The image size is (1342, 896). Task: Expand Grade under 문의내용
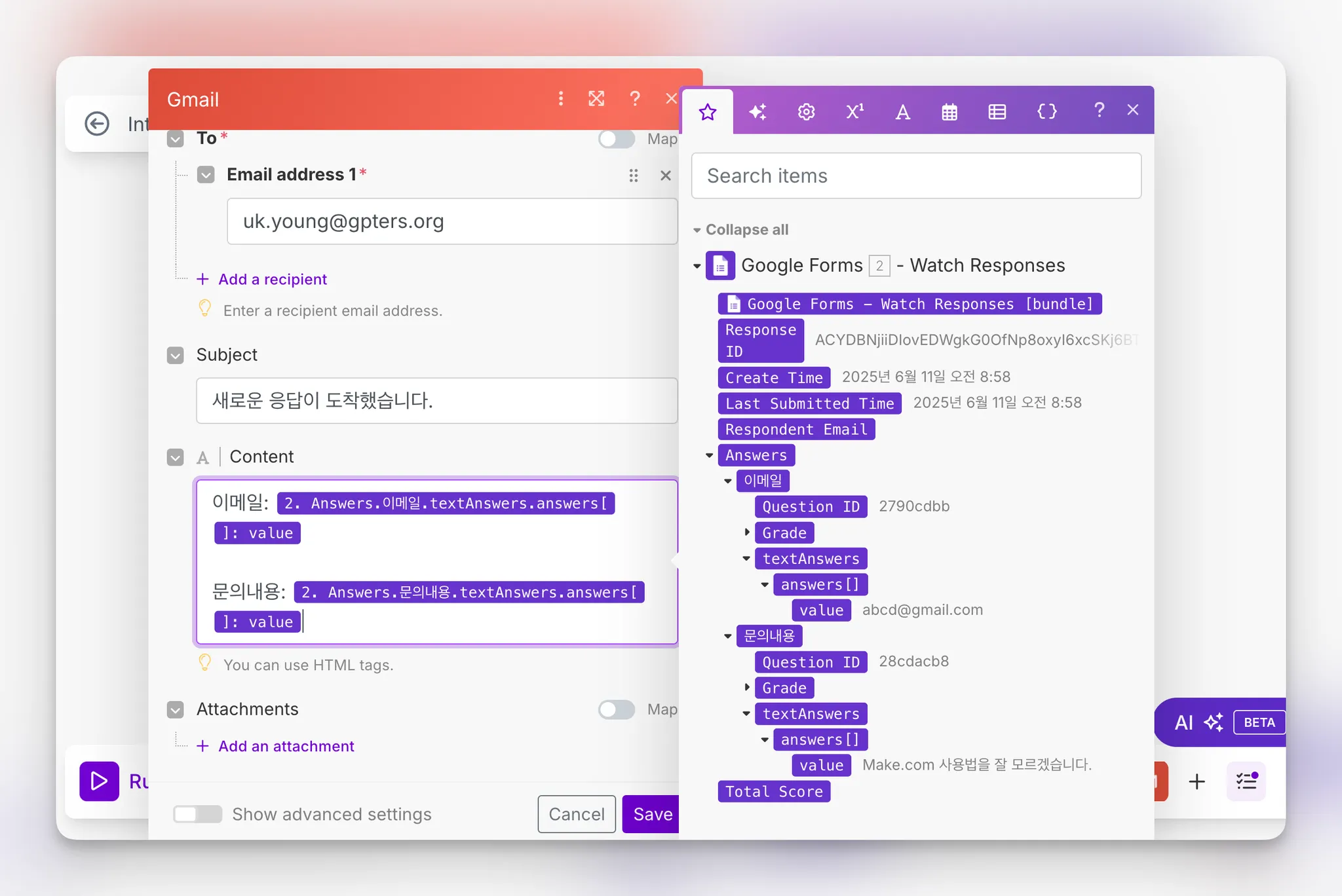point(746,688)
